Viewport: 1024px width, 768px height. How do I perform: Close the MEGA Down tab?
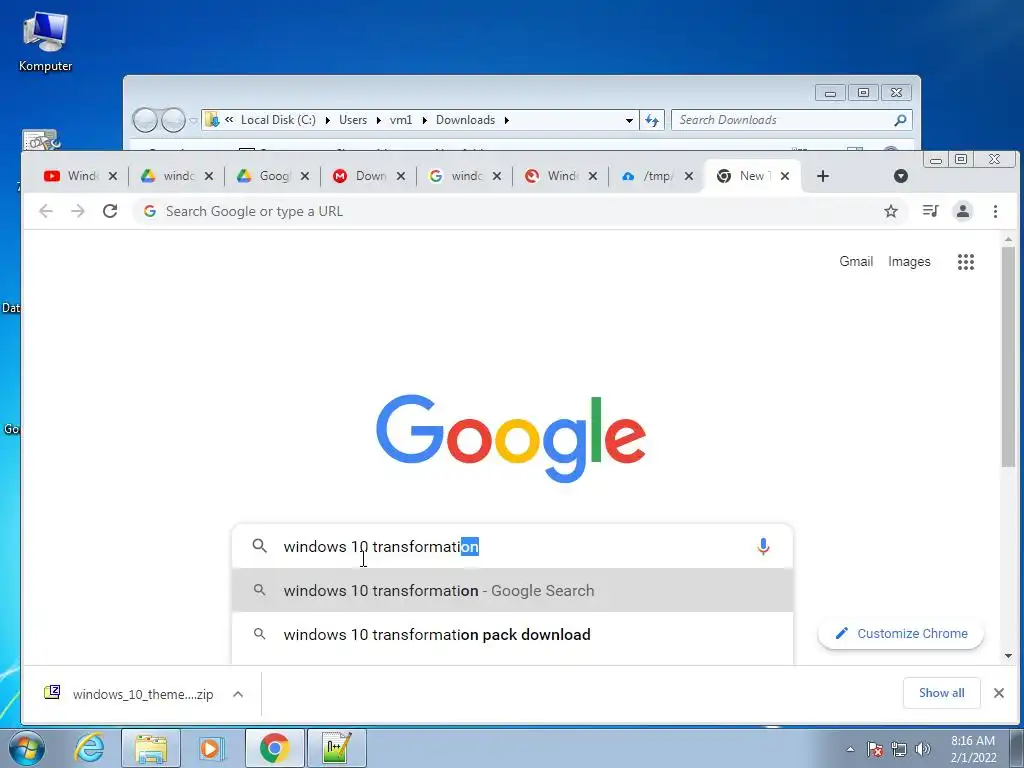point(401,176)
